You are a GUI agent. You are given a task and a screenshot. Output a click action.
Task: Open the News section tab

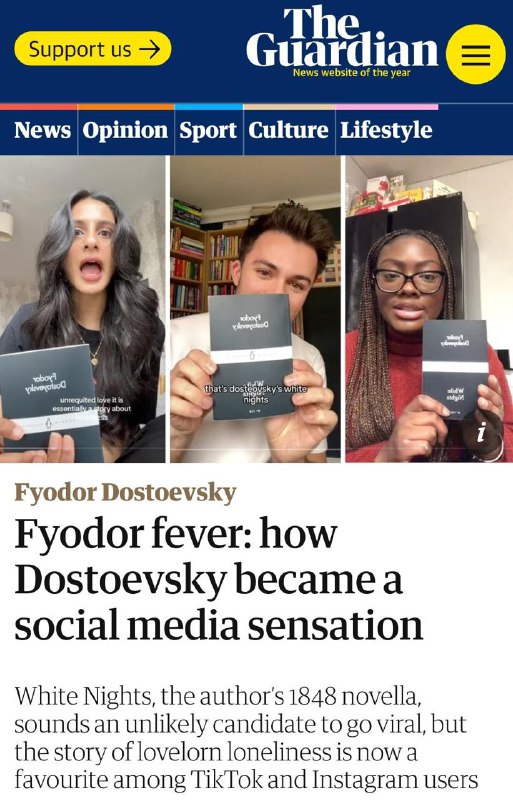point(42,130)
